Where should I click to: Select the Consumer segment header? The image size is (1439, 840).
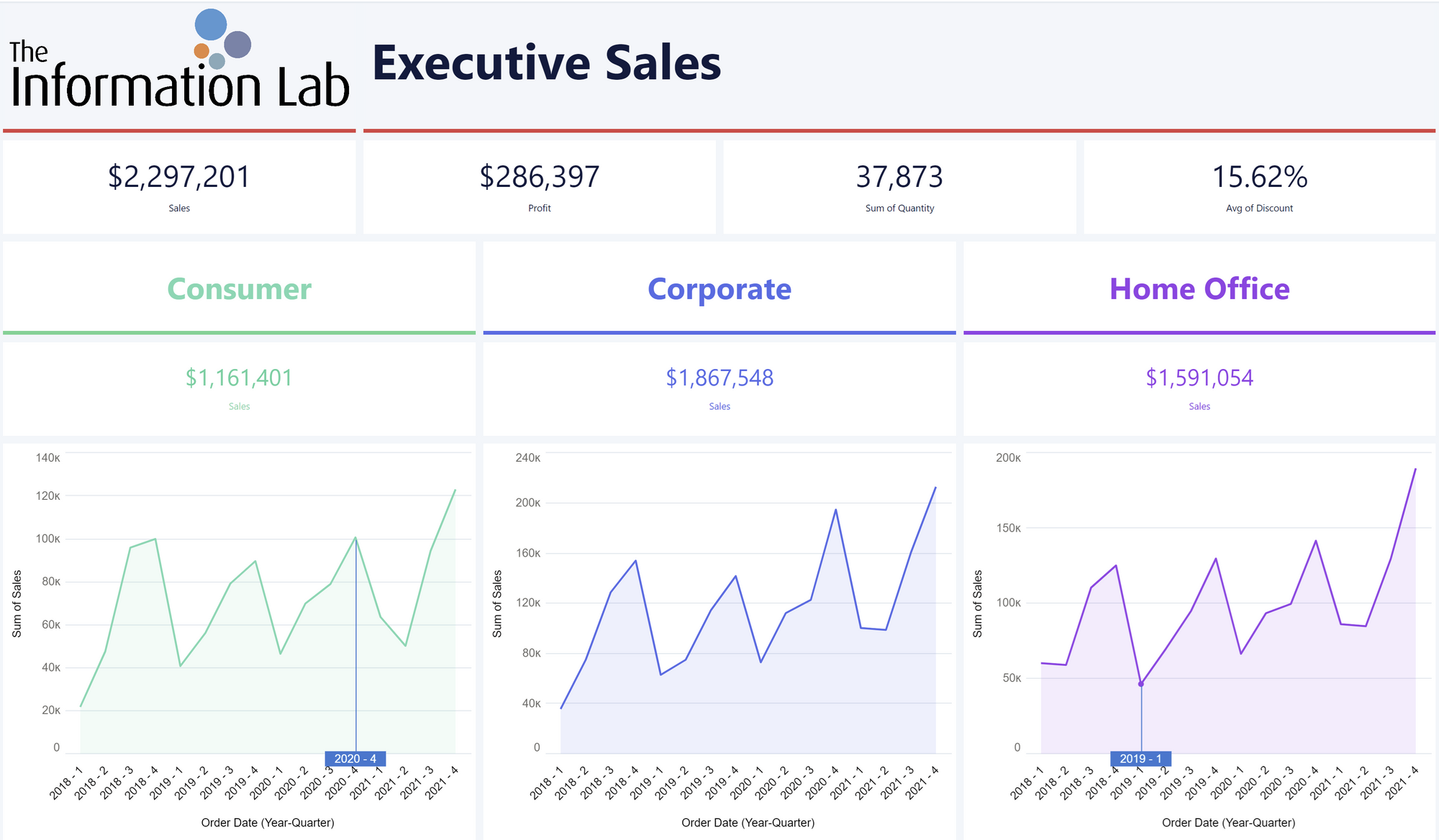239,289
